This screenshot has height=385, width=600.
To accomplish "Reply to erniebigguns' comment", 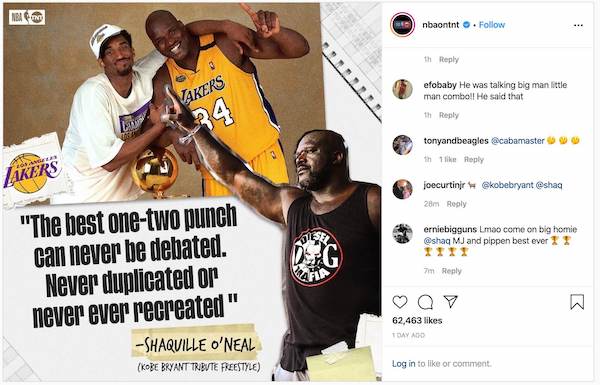I will [452, 271].
